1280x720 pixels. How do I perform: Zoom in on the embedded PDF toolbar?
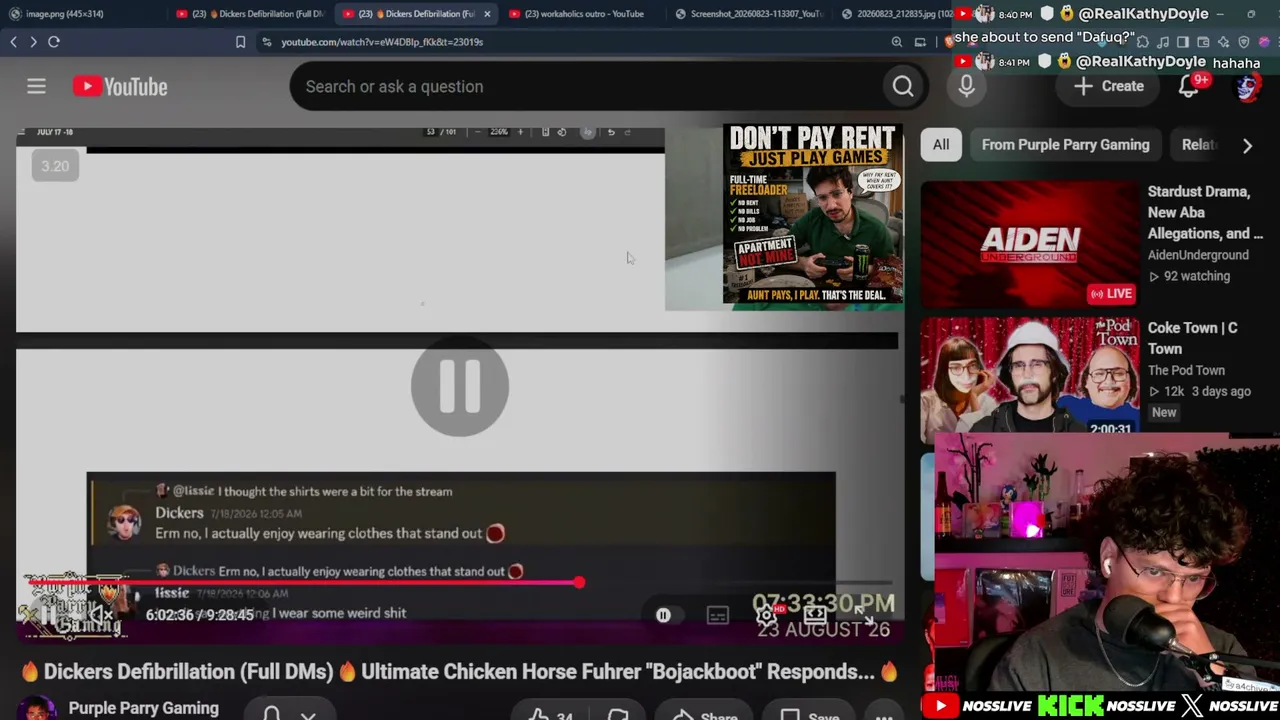[x=520, y=132]
